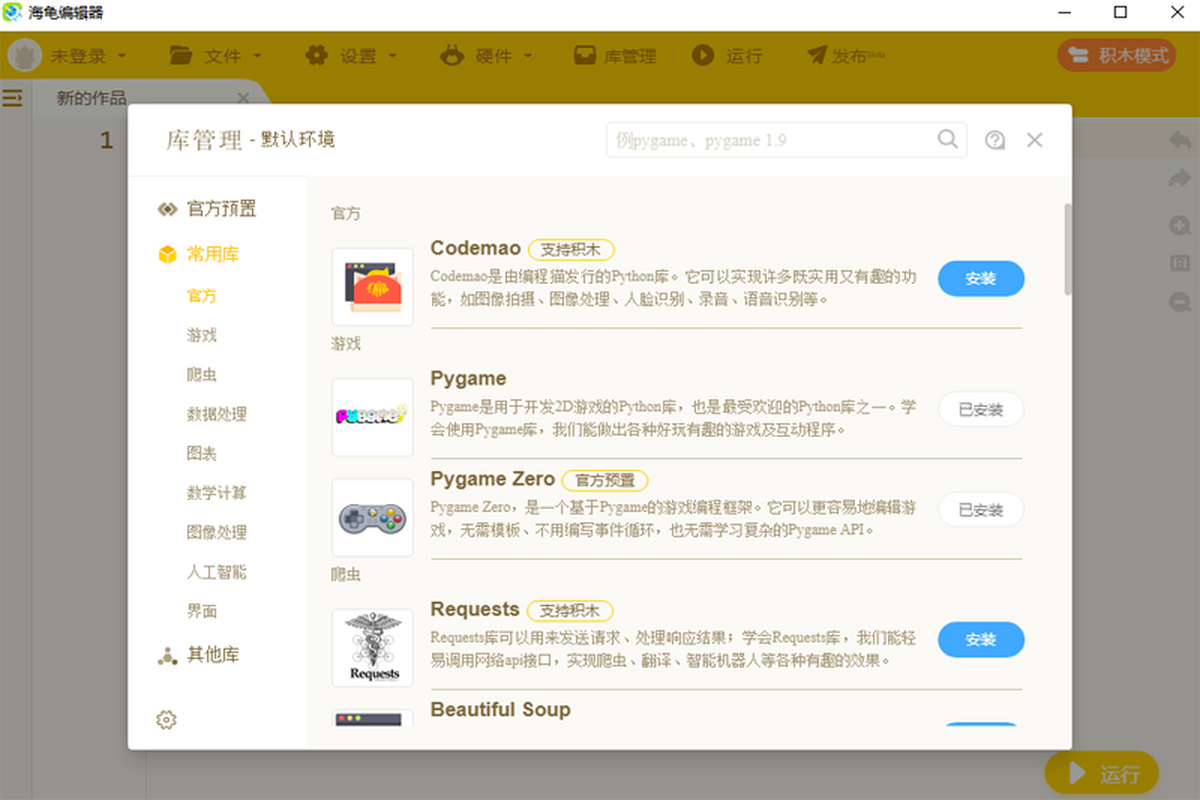1200x800 pixels.
Task: Click the library list vertical scrollbar
Action: (x=1067, y=250)
